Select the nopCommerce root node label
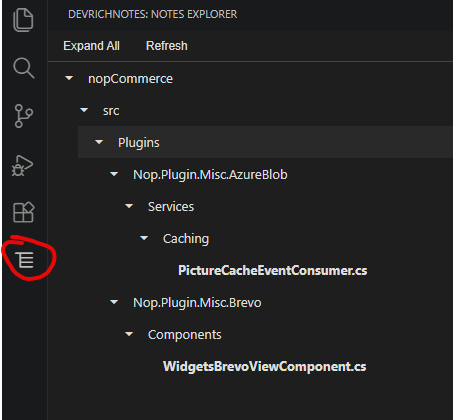453x420 pixels. (130, 79)
